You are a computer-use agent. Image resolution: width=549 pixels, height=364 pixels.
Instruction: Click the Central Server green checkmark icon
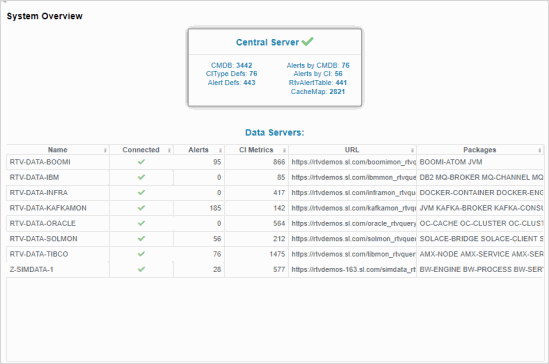coord(308,42)
